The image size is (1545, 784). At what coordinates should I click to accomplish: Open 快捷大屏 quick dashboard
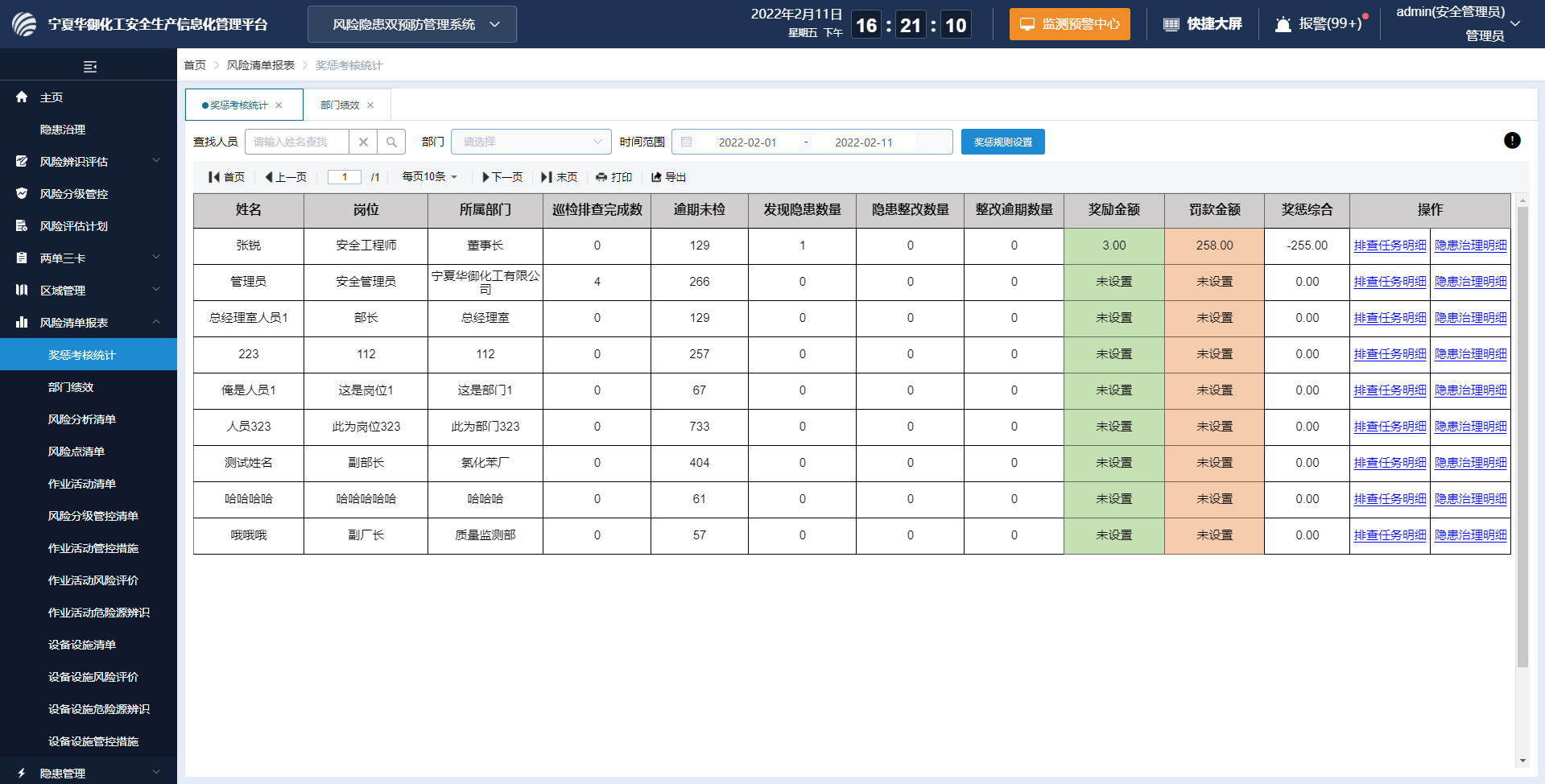[1203, 24]
